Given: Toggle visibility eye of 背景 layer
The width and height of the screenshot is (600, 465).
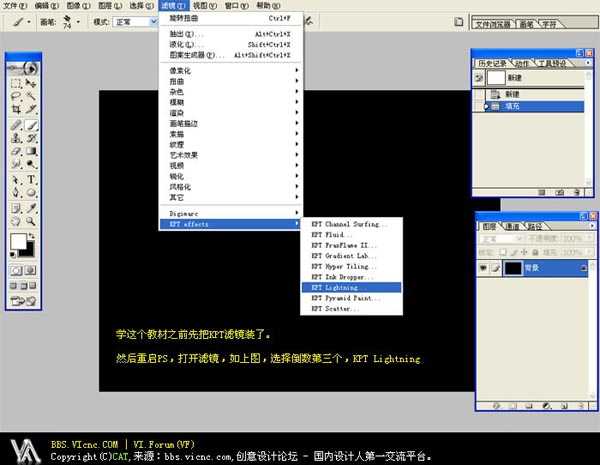Looking at the screenshot, I should click(x=483, y=268).
